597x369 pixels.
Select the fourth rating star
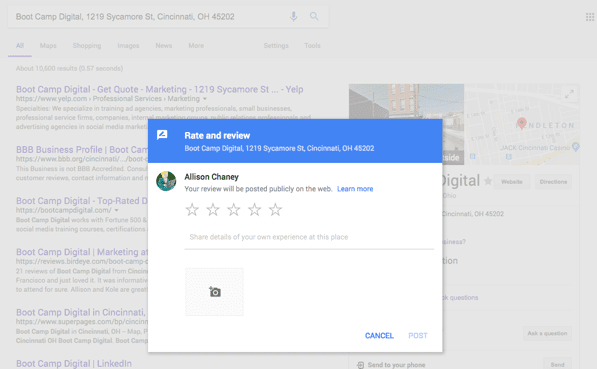click(254, 209)
